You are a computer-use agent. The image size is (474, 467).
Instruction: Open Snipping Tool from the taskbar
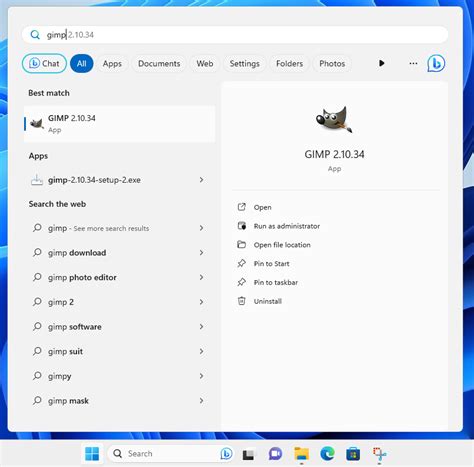pyautogui.click(x=379, y=454)
